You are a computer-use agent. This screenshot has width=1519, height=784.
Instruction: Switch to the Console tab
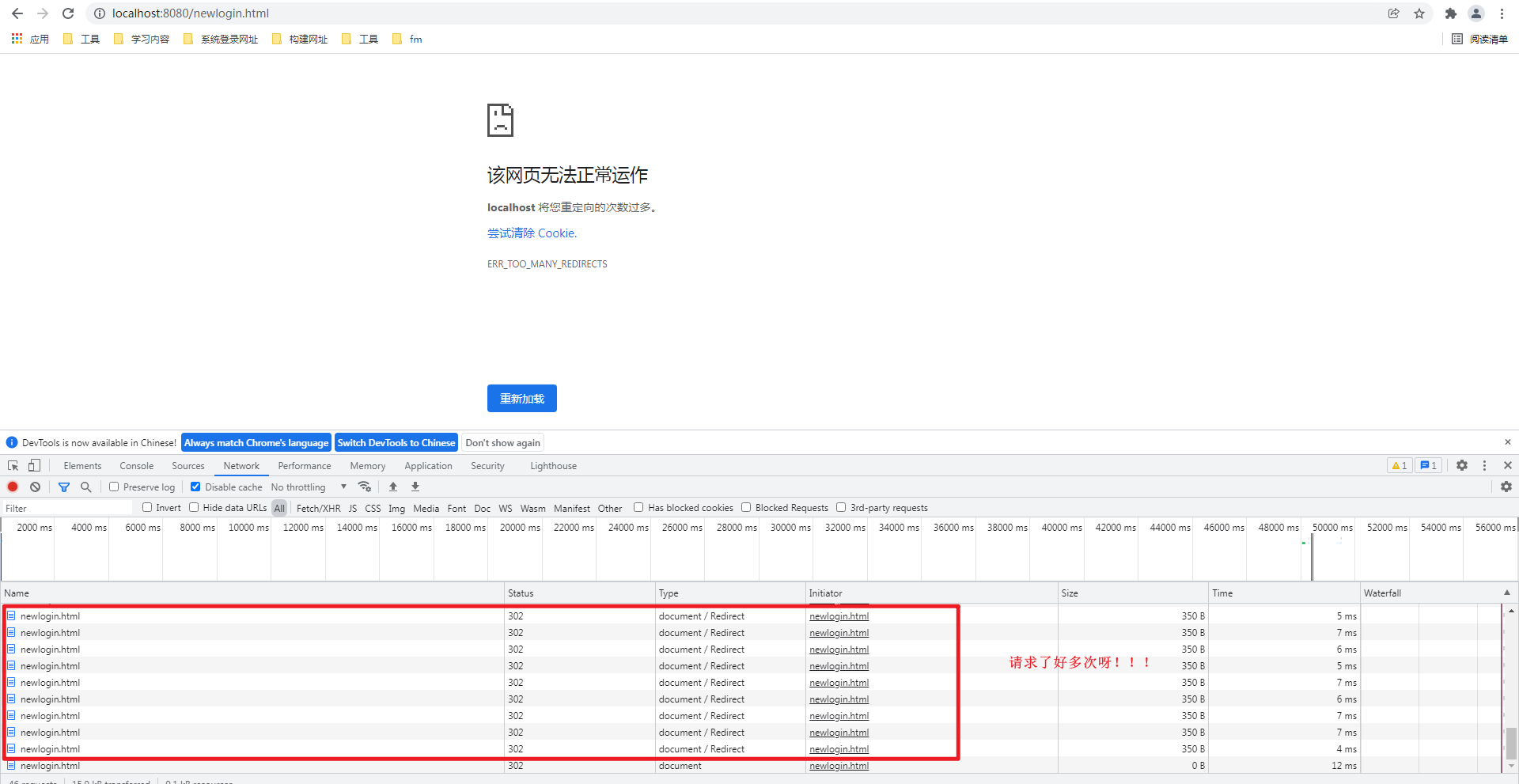(x=136, y=465)
